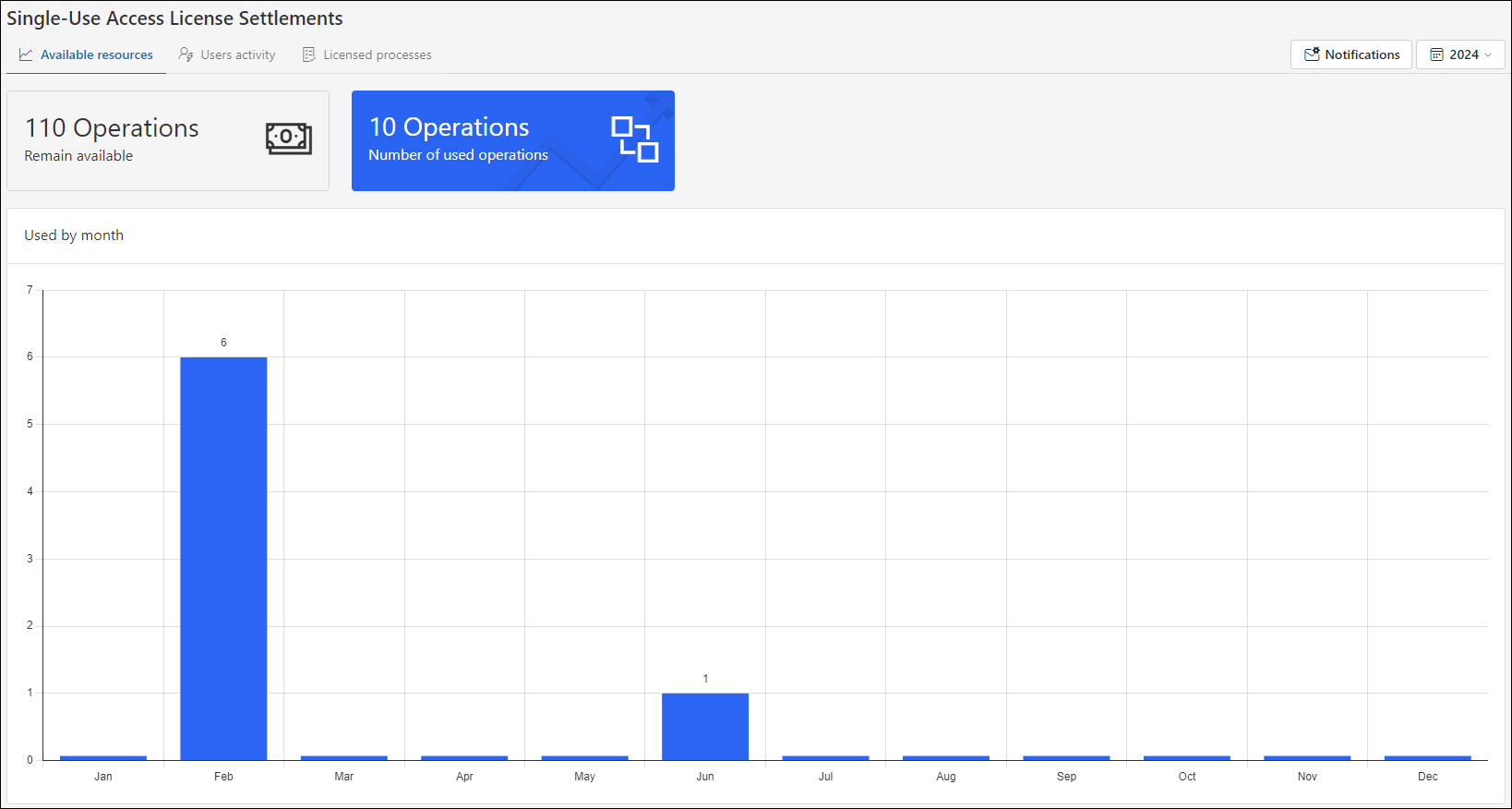Click the dropdown chevron next to 2024
Screen dimensions: 1512x809
(x=1488, y=55)
